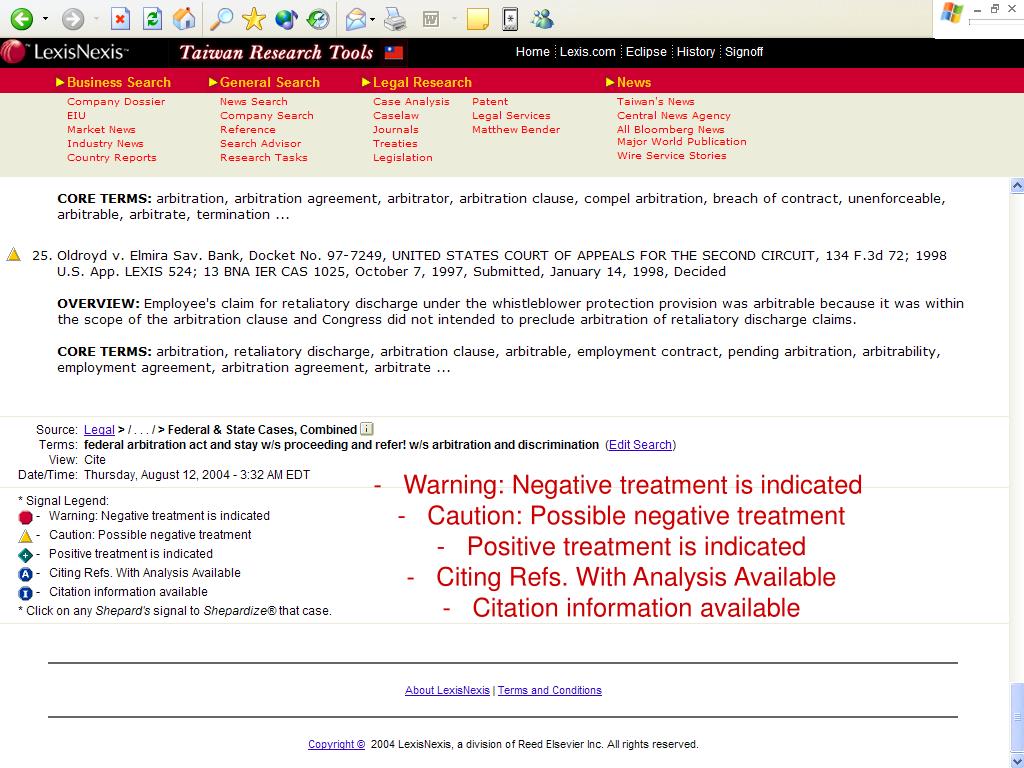
Task: Click the yellow note icon
Action: pyautogui.click(x=478, y=18)
